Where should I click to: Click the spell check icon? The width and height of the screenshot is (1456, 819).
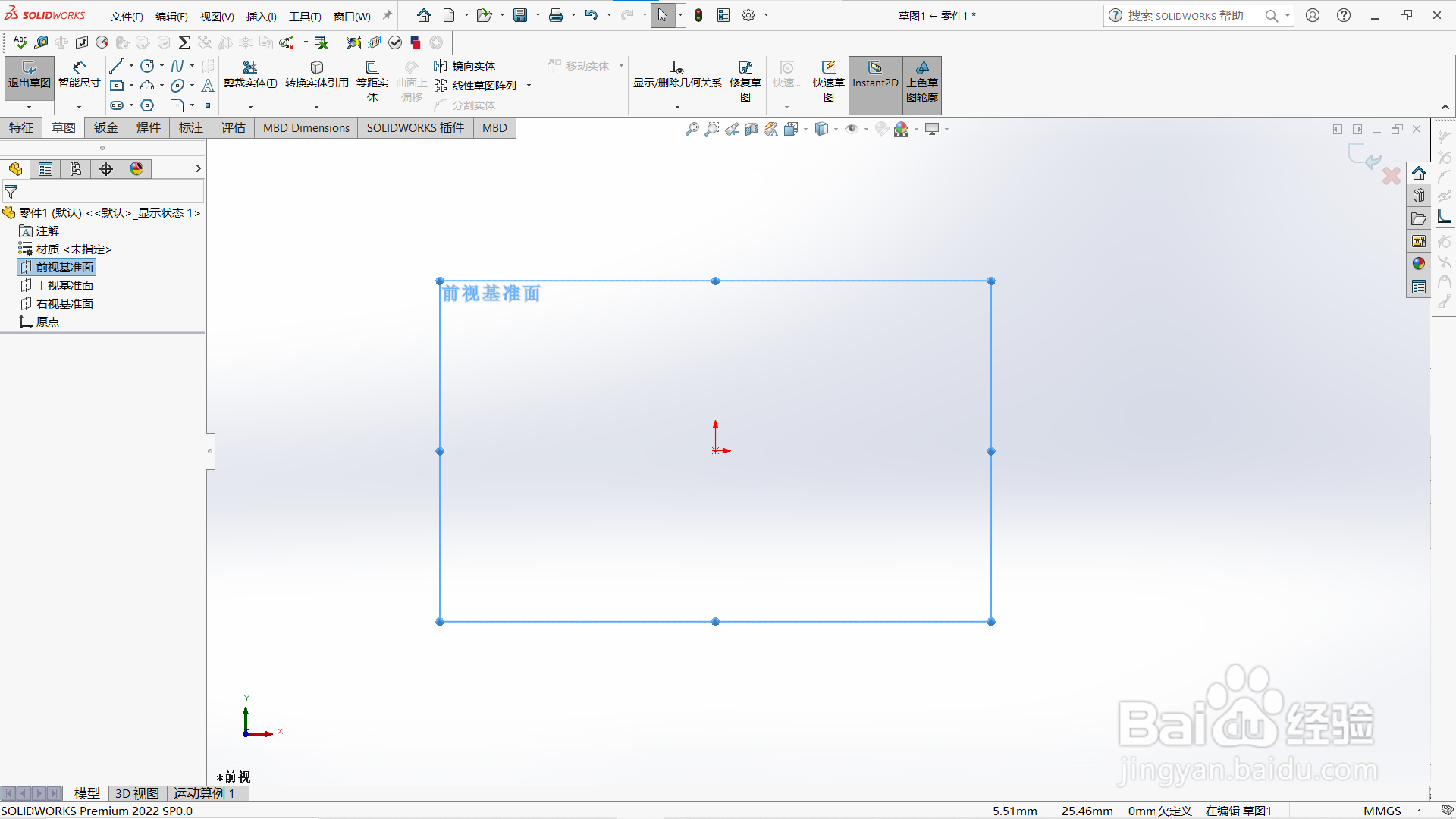pyautogui.click(x=20, y=42)
